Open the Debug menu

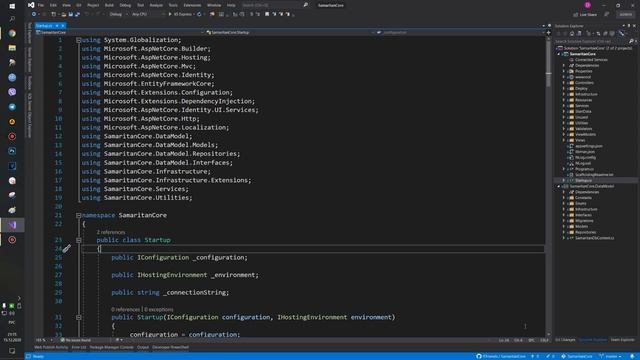(125, 5)
